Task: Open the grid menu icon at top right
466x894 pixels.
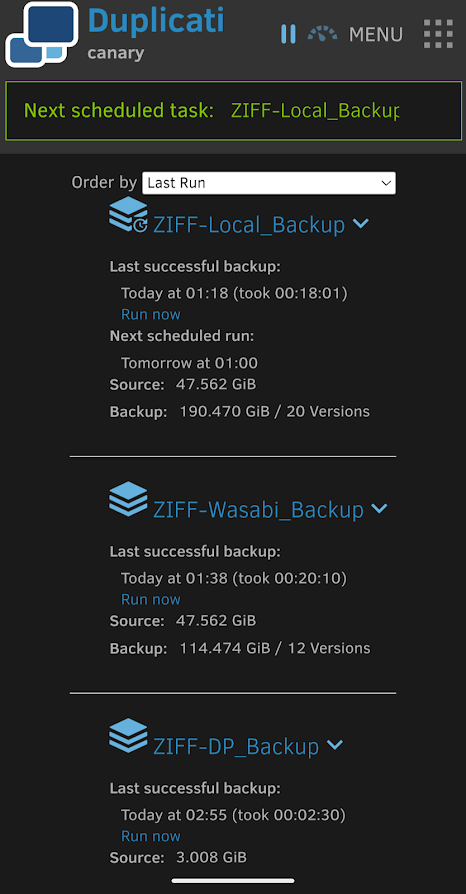Action: click(438, 35)
